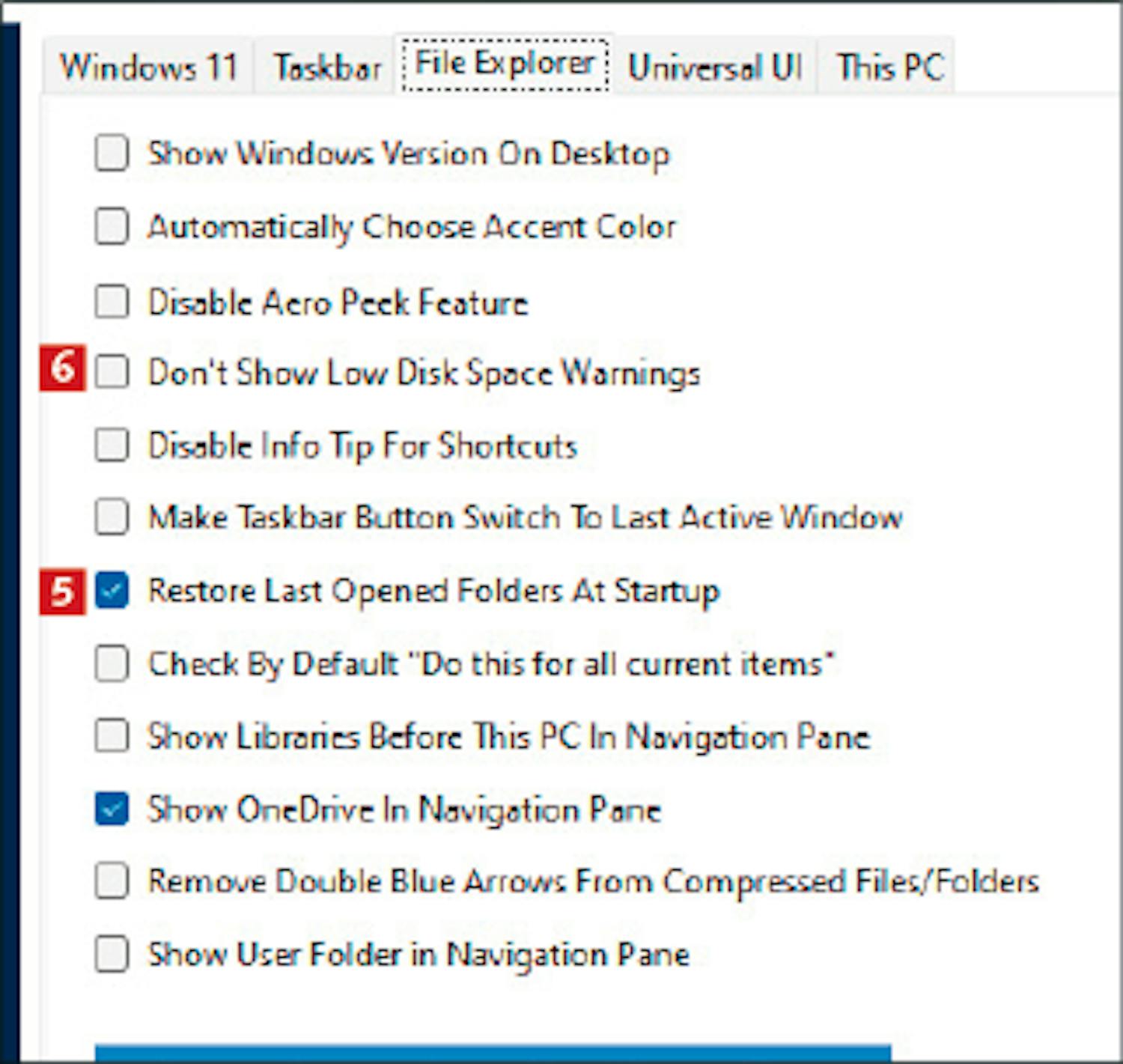
Task: Enable Show User Folder in Navigation Pane
Action: [112, 954]
